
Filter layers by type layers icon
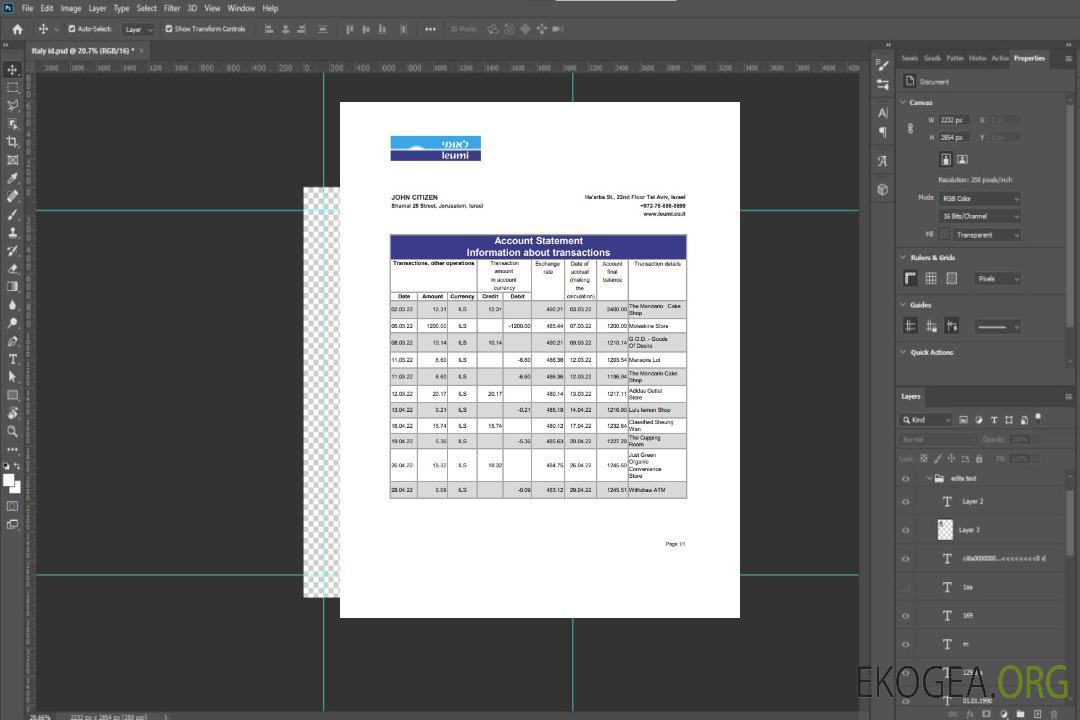click(x=994, y=420)
